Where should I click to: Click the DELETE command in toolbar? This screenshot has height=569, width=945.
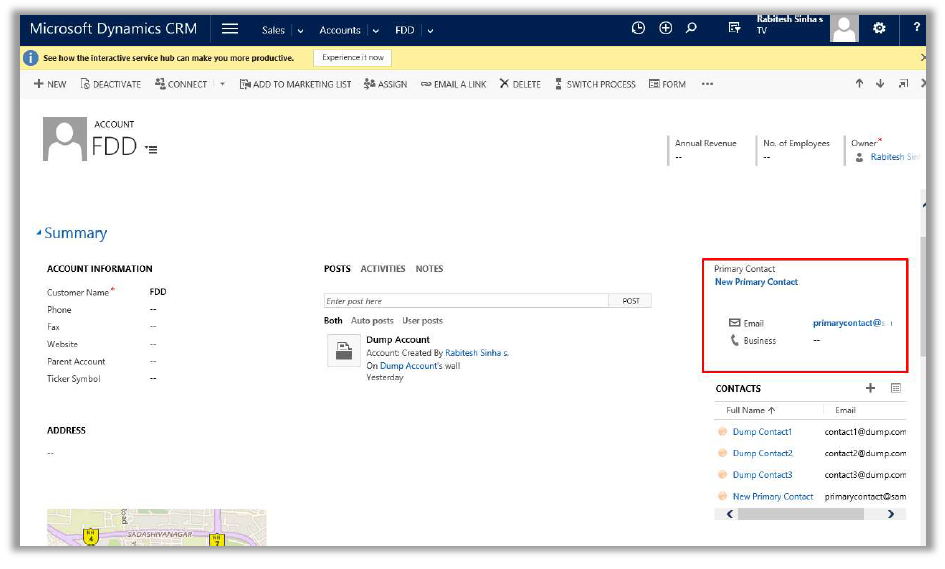click(x=520, y=84)
